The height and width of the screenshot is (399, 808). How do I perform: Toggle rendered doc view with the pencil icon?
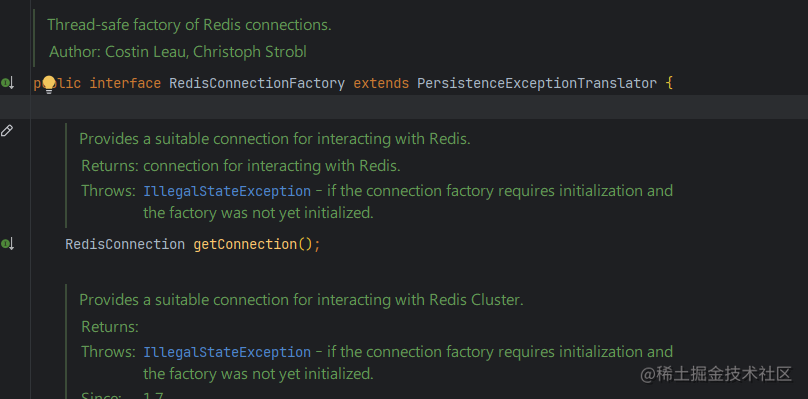[x=7, y=130]
